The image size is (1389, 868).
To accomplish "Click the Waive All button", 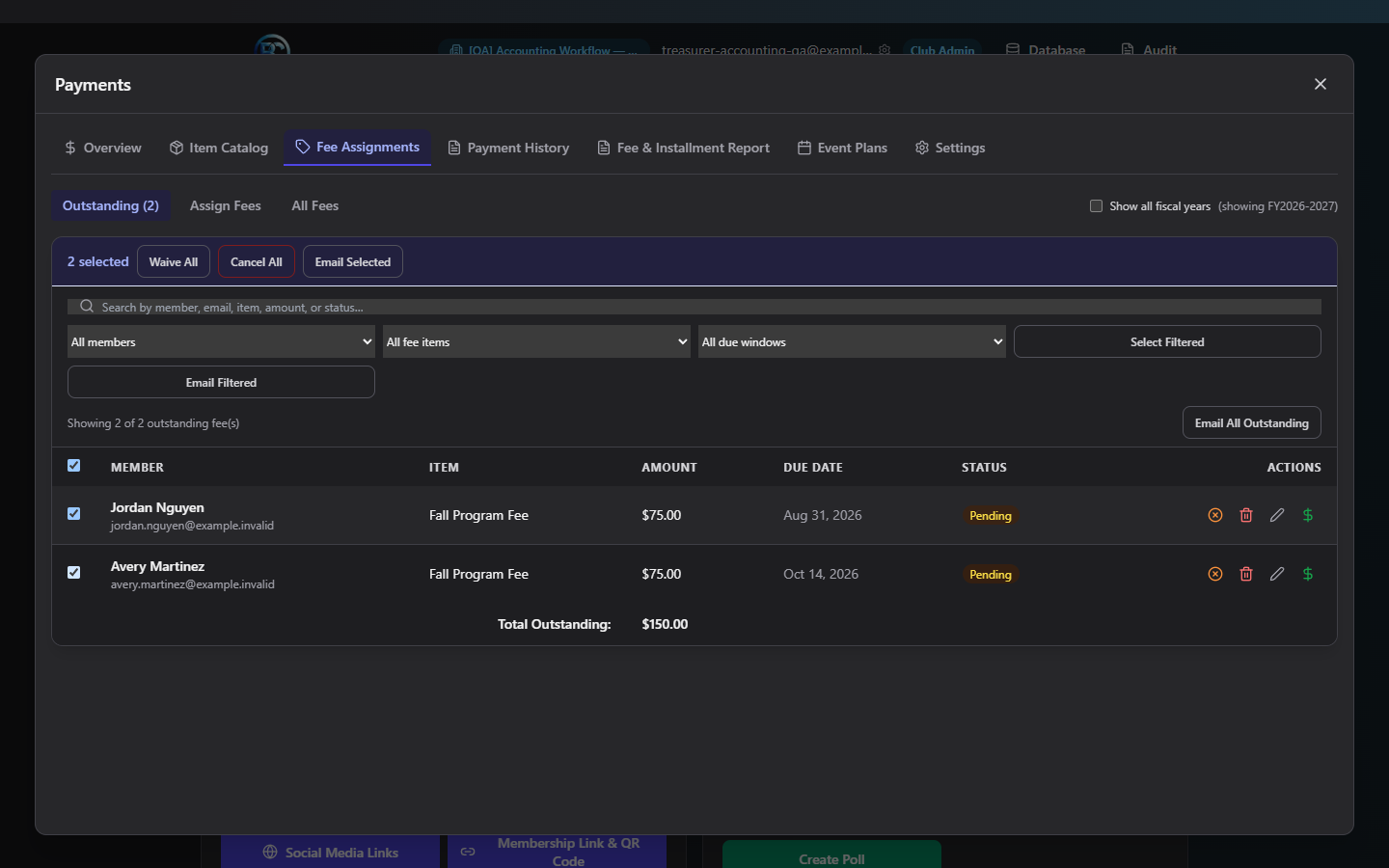I will [x=174, y=261].
